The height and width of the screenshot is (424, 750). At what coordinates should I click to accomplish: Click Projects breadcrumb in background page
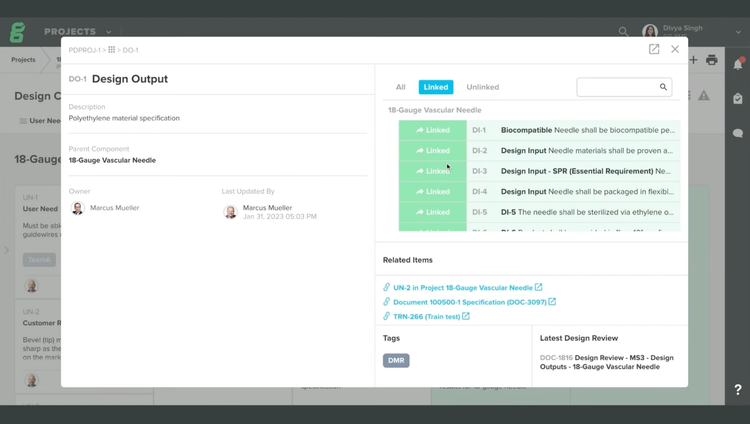[x=23, y=60]
